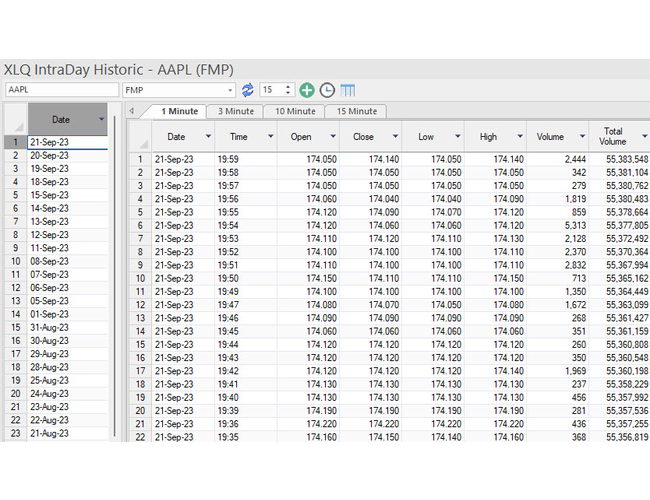This screenshot has height=500, width=650.
Task: Click volume cell 1,969
Action: [558, 371]
